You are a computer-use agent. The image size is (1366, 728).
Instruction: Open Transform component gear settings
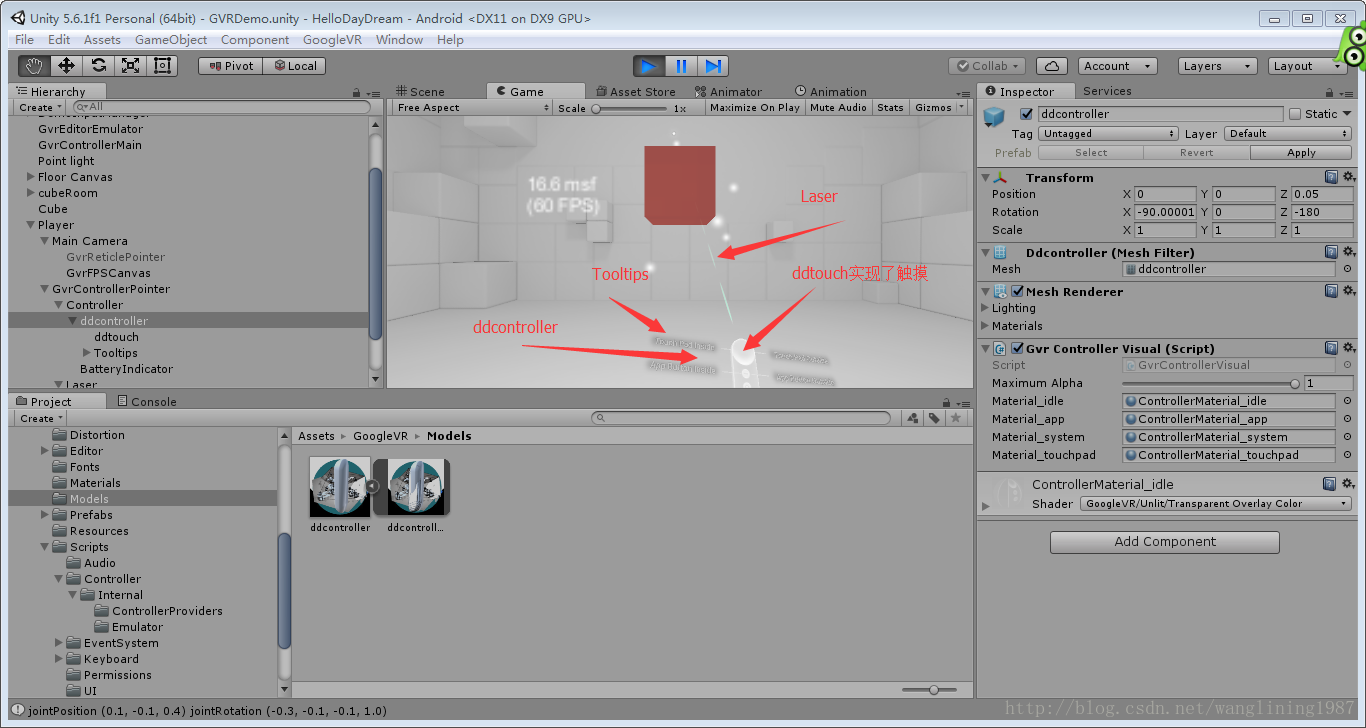[x=1348, y=177]
